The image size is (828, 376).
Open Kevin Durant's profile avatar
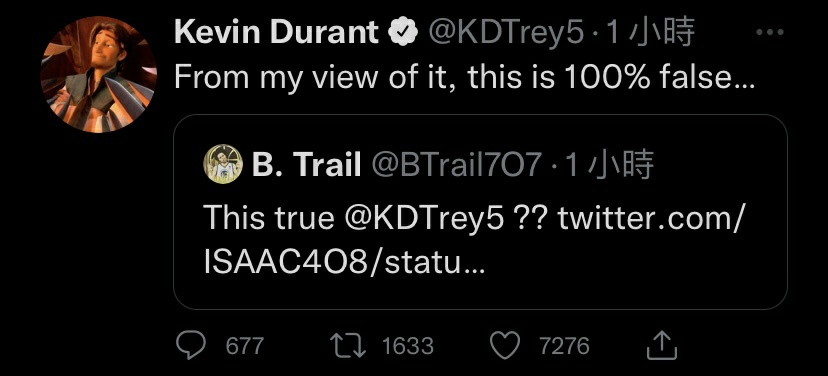tap(98, 74)
